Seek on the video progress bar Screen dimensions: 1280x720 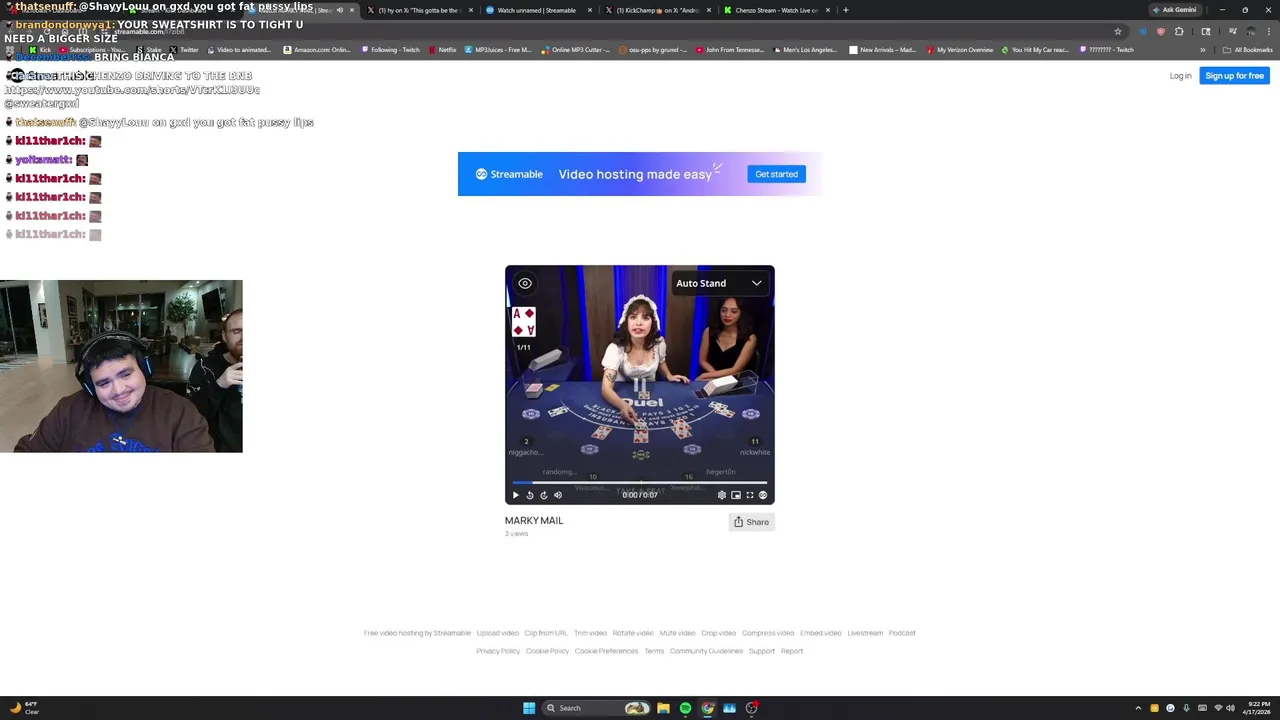click(640, 483)
